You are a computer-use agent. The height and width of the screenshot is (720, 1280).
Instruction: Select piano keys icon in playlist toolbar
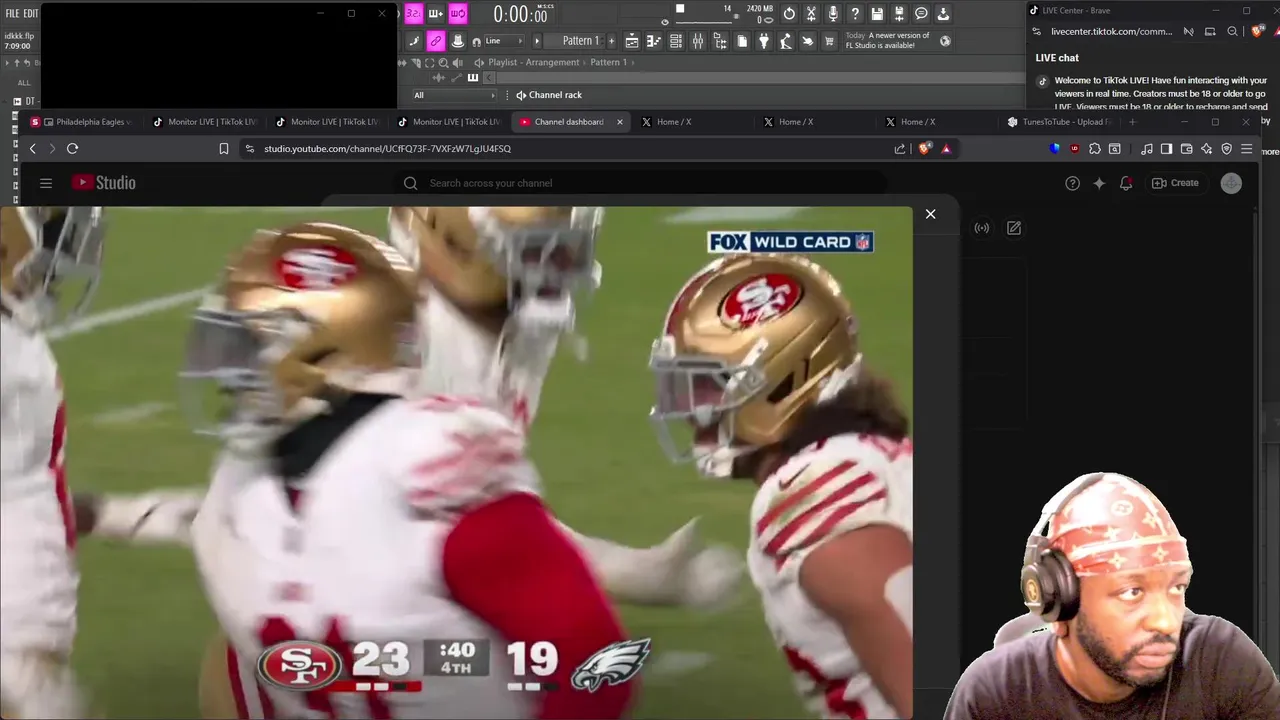[473, 78]
